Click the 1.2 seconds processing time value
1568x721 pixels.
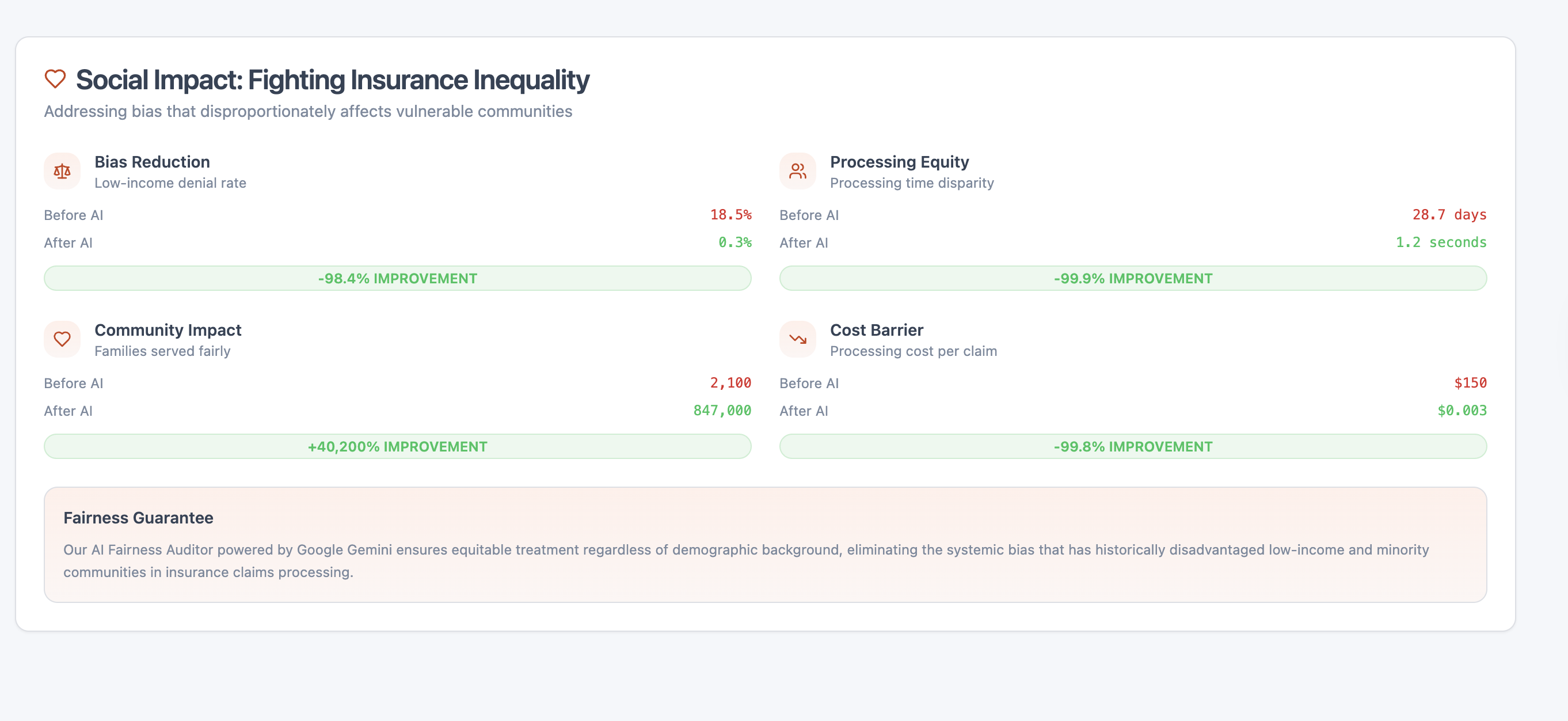(1441, 242)
